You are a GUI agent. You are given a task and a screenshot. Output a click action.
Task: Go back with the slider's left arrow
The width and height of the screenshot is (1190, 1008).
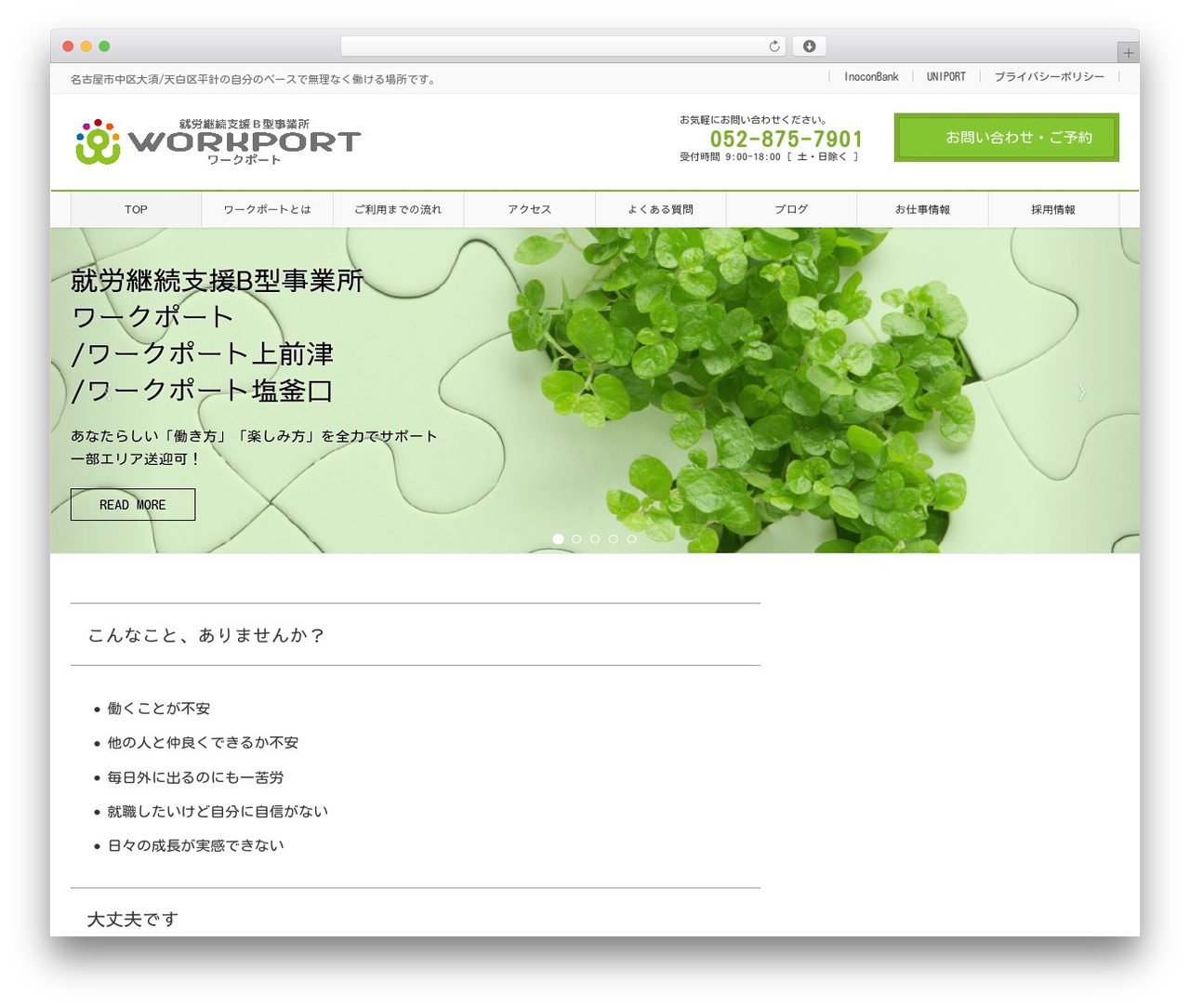(108, 391)
